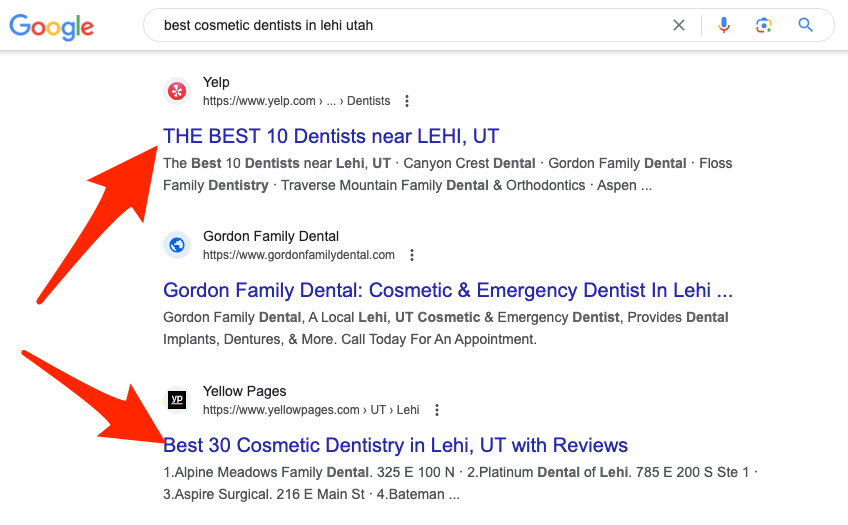The width and height of the screenshot is (848, 525).
Task: Clear the search query with X
Action: (679, 25)
